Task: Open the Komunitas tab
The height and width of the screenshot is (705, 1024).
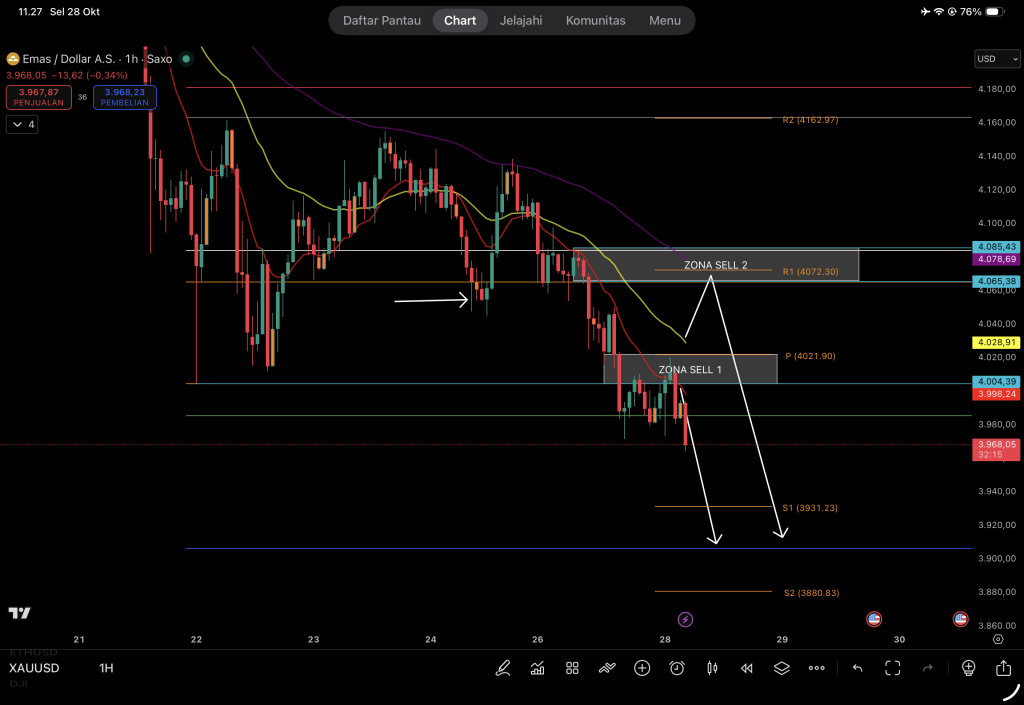Action: [x=595, y=20]
